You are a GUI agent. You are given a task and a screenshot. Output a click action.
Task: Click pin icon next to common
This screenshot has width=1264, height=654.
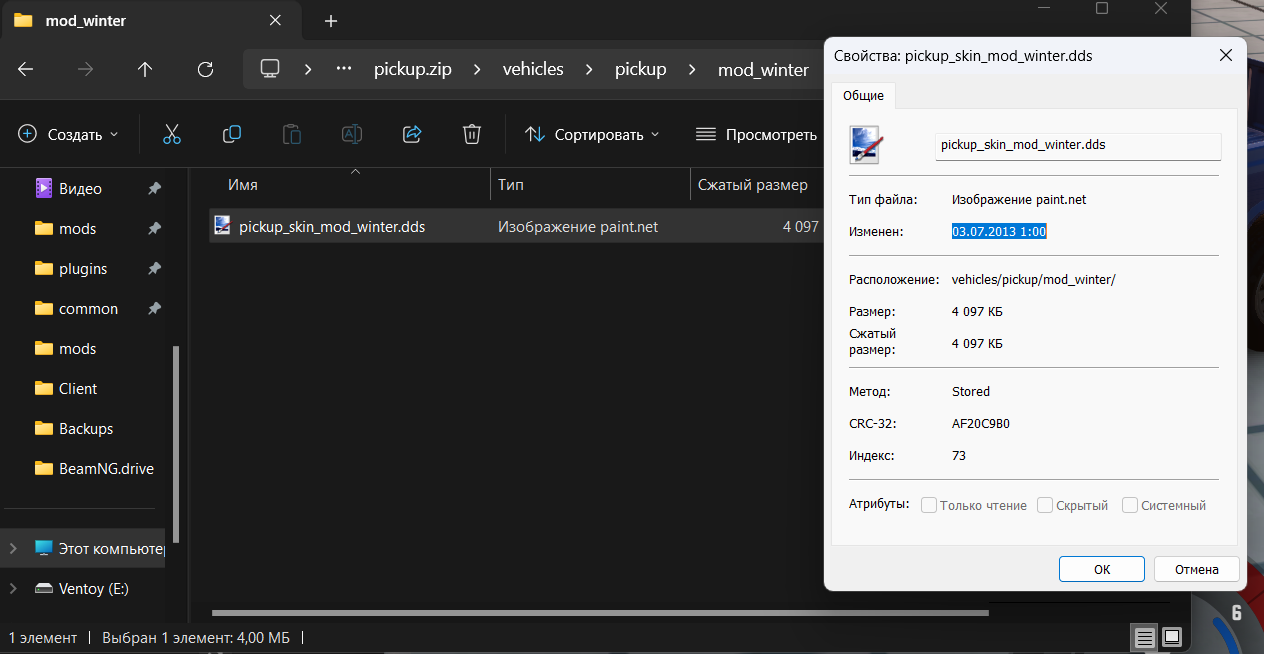(x=154, y=308)
